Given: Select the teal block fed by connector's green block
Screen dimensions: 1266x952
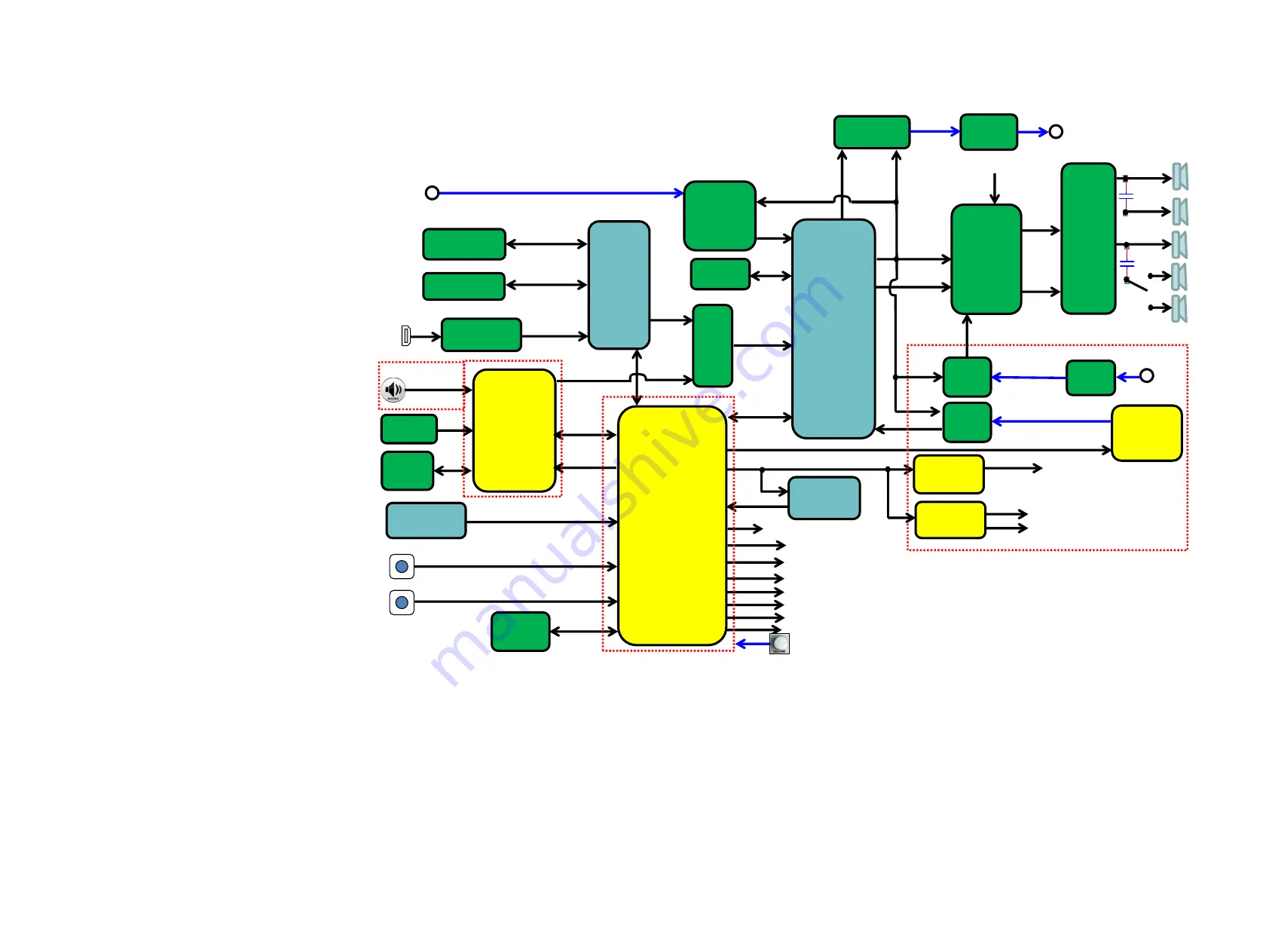Looking at the screenshot, I should click(x=619, y=285).
